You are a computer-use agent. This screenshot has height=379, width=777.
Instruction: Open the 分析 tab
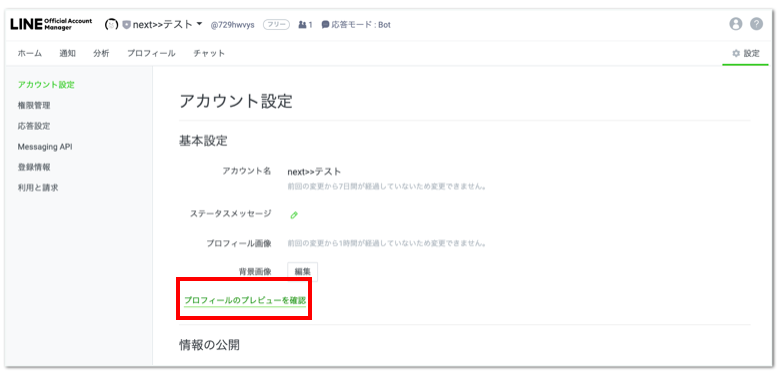[101, 54]
